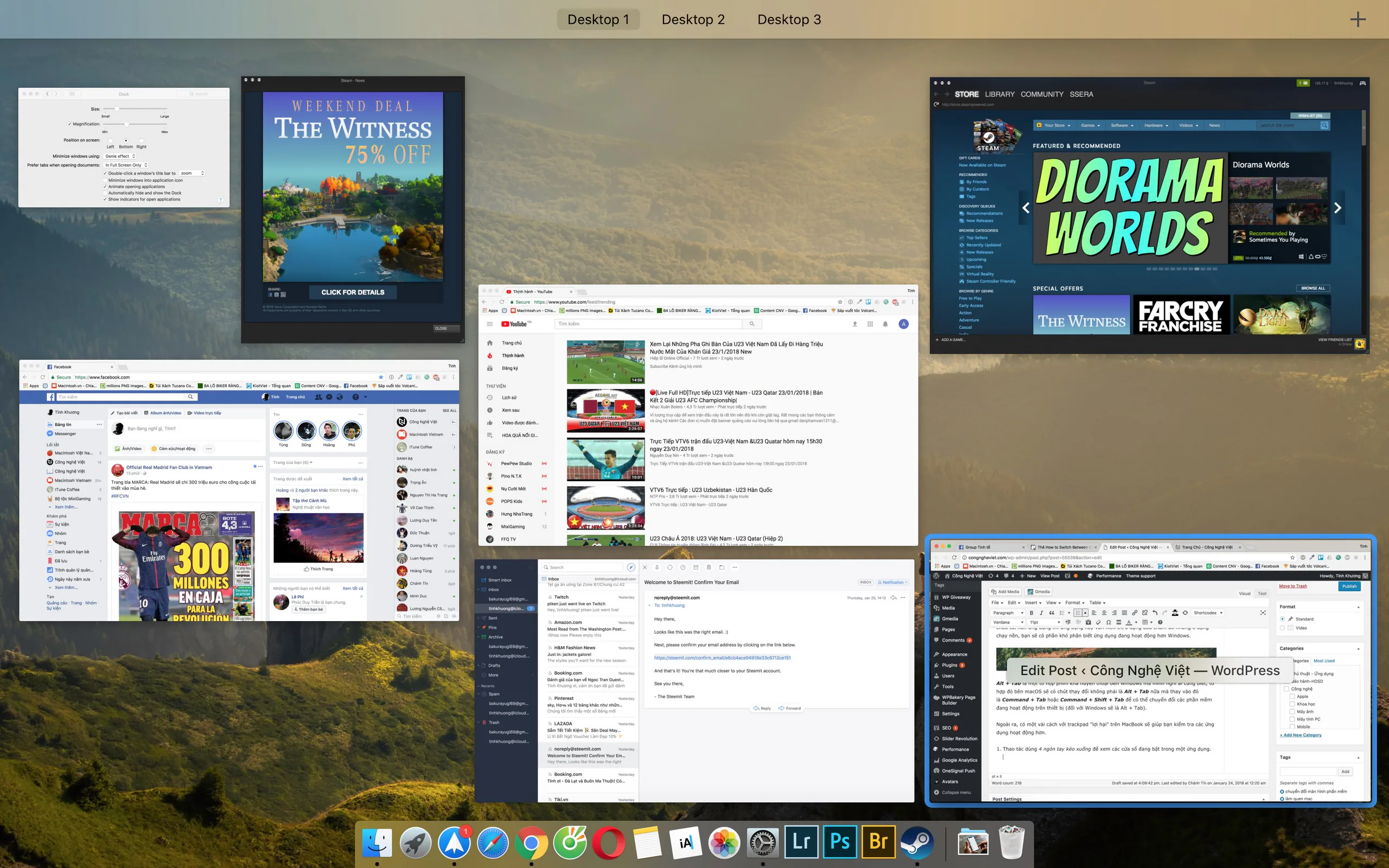Open Shortcodes dropdown in WordPress editor

(1208, 613)
